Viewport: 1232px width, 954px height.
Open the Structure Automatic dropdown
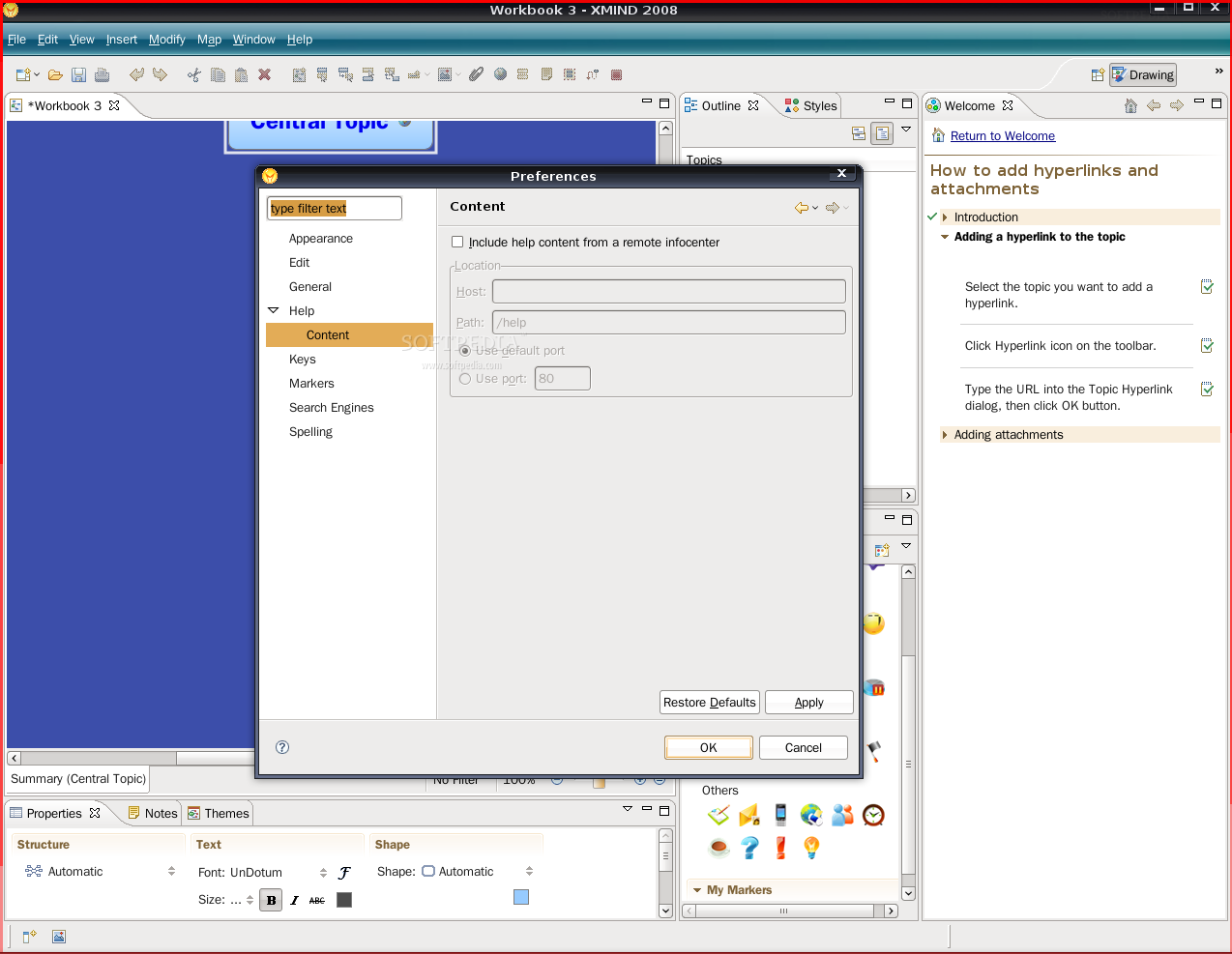171,872
